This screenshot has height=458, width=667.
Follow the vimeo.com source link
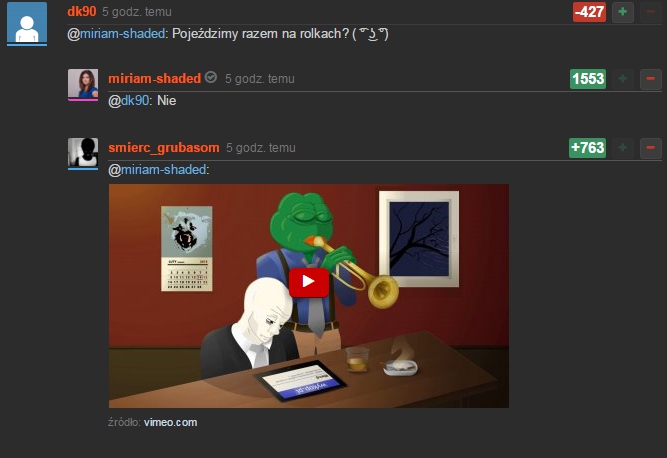[171, 422]
